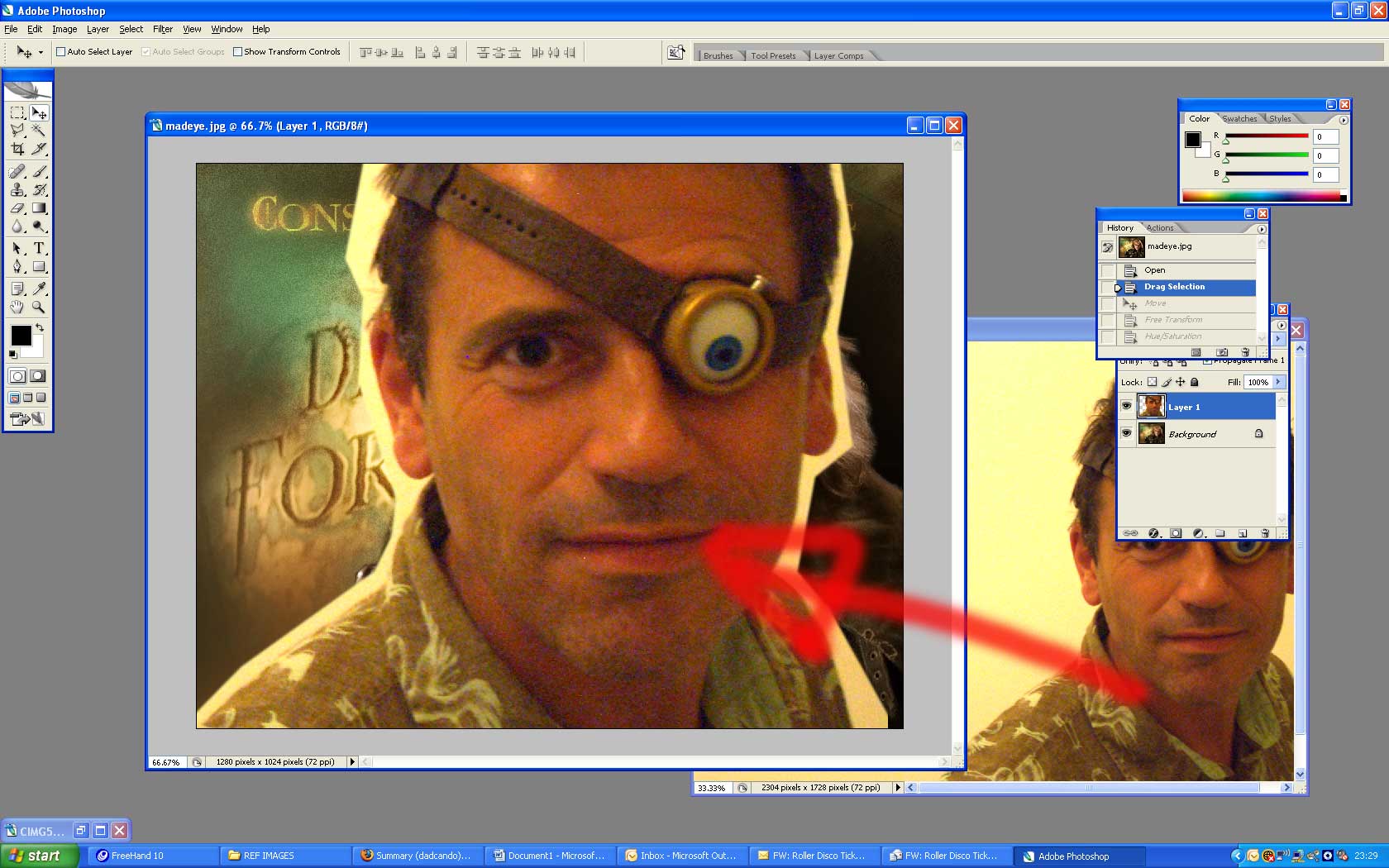Open the Color palette options menu arrow
The width and height of the screenshot is (1389, 868).
1343,120
